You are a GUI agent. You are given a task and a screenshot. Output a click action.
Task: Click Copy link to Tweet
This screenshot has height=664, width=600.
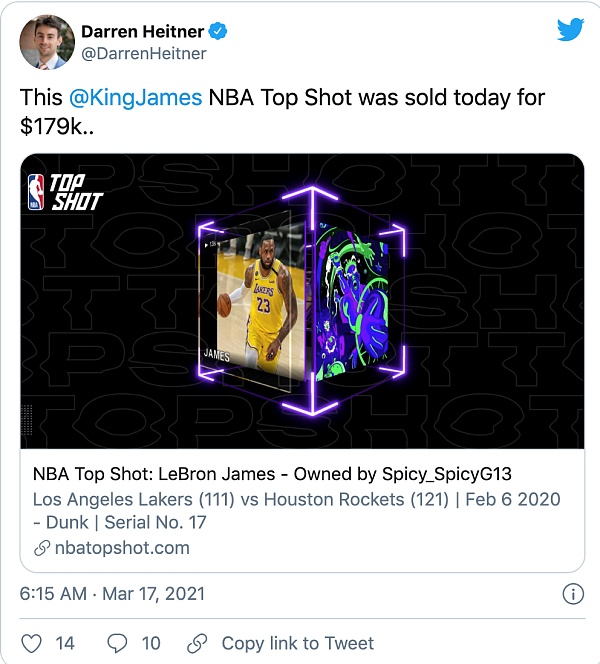pyautogui.click(x=297, y=643)
